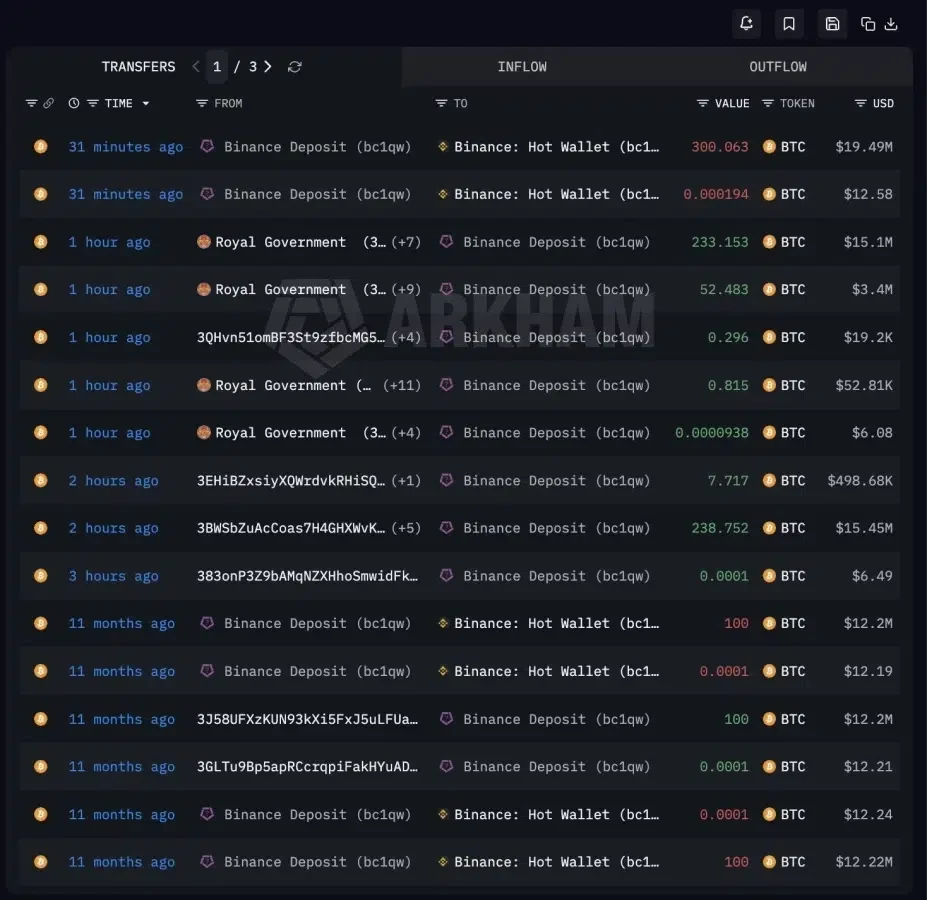Open the TOKEN column filter
This screenshot has width=927, height=900.
pos(767,103)
